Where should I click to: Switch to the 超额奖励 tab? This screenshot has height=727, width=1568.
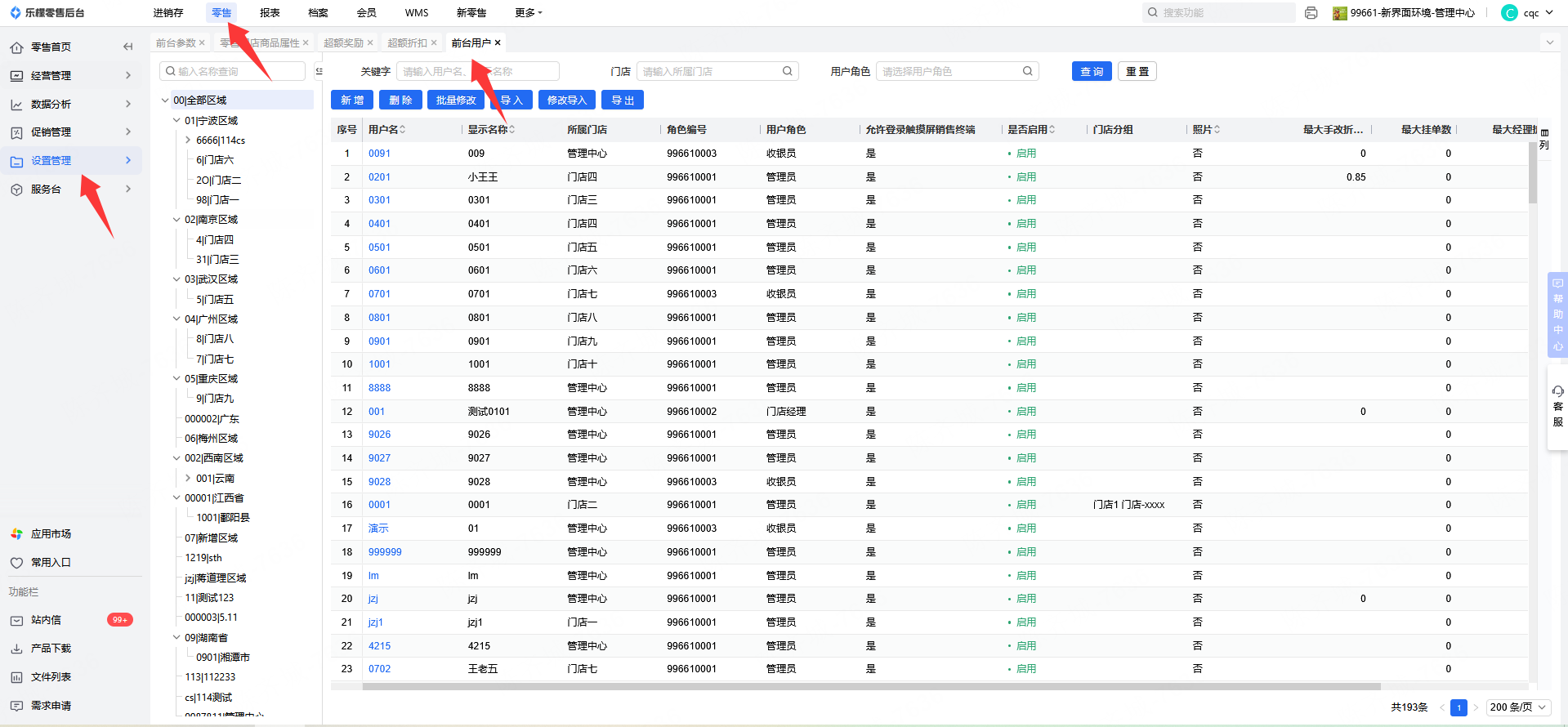coord(343,43)
